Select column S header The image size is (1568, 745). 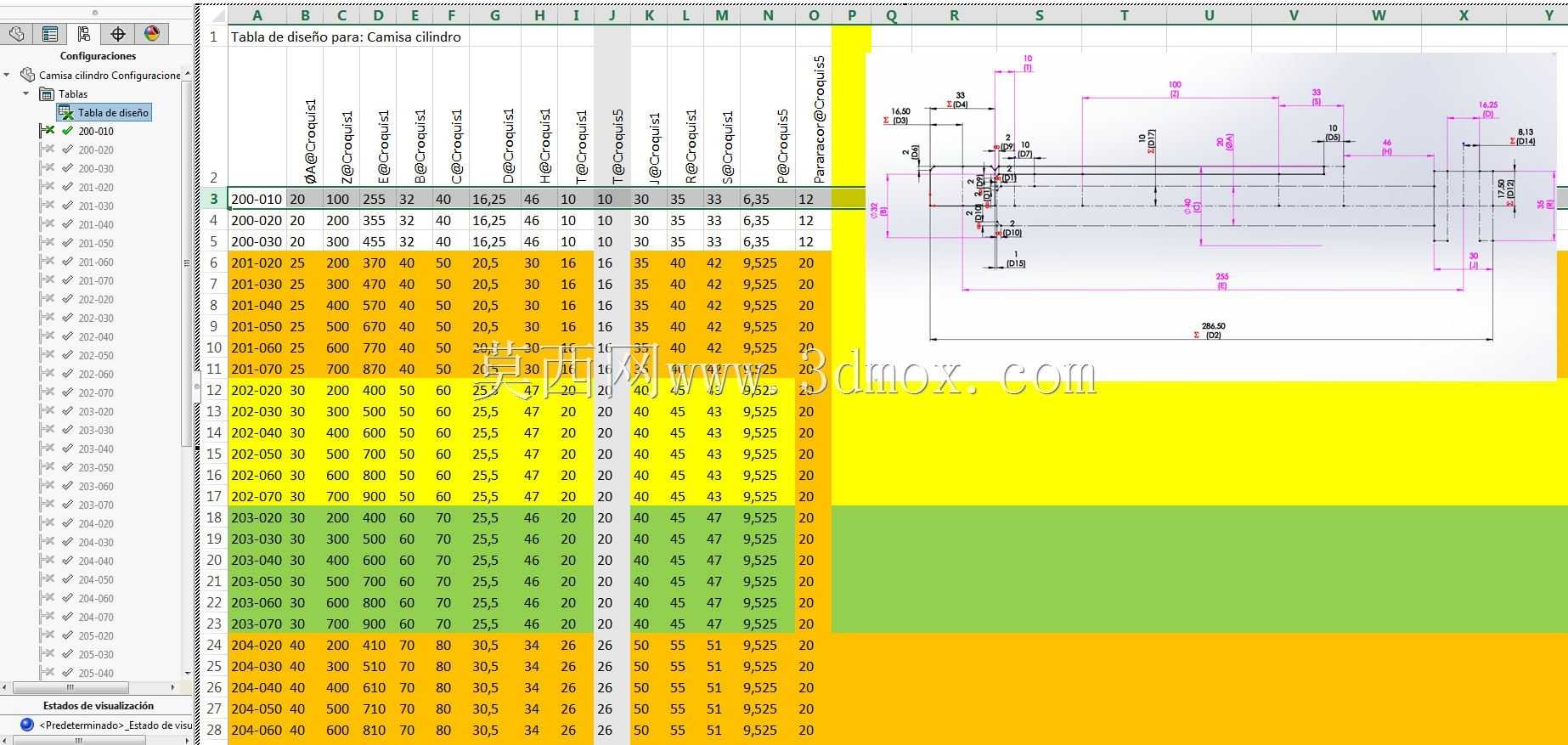pyautogui.click(x=1040, y=15)
